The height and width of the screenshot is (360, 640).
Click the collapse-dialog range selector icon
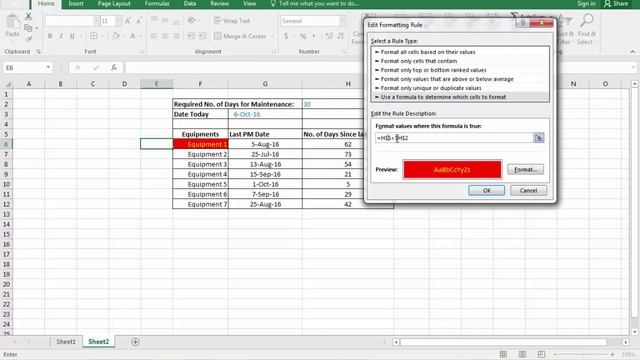[x=539, y=138]
